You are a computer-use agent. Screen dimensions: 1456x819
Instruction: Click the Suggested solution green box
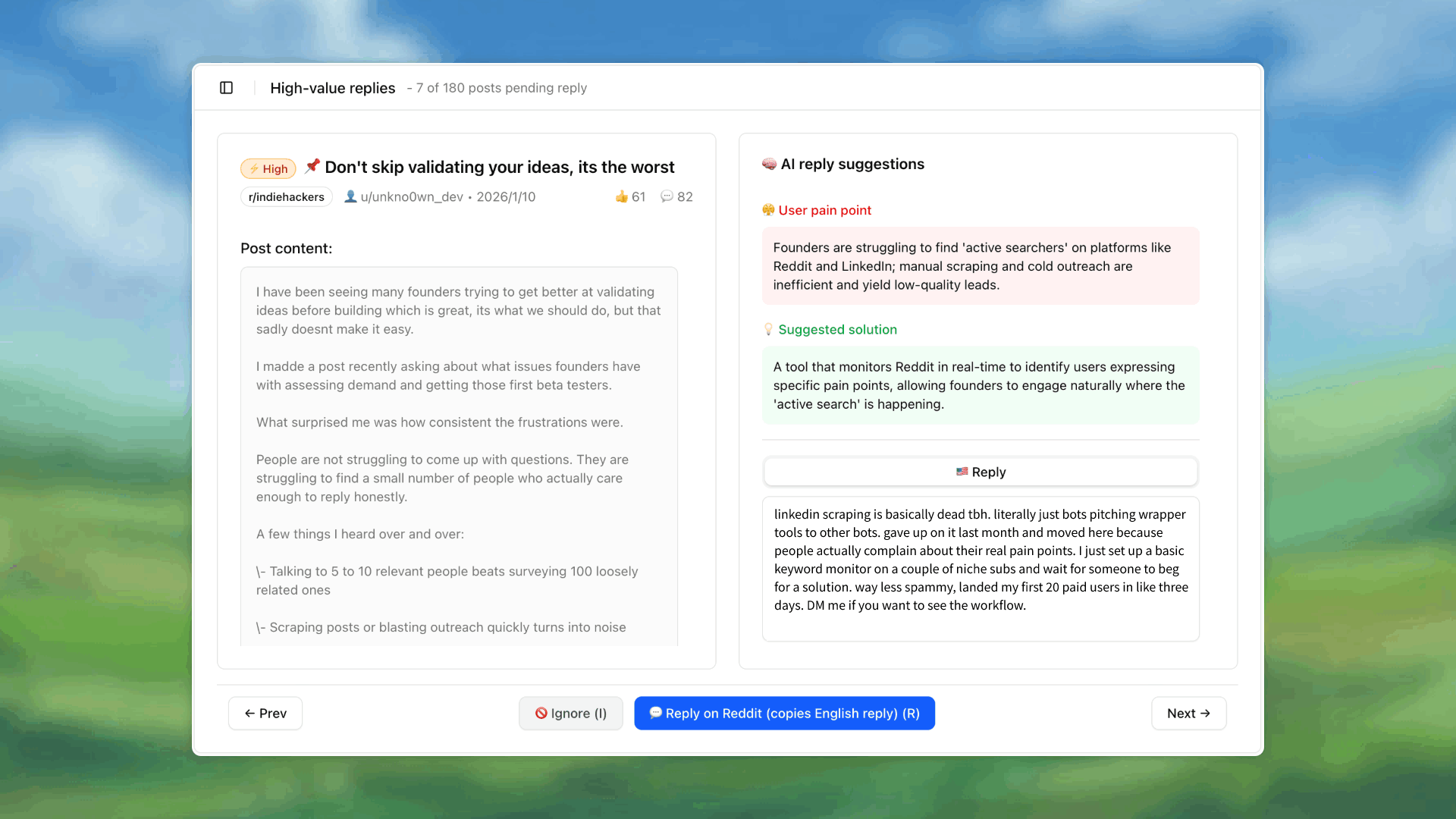[980, 385]
